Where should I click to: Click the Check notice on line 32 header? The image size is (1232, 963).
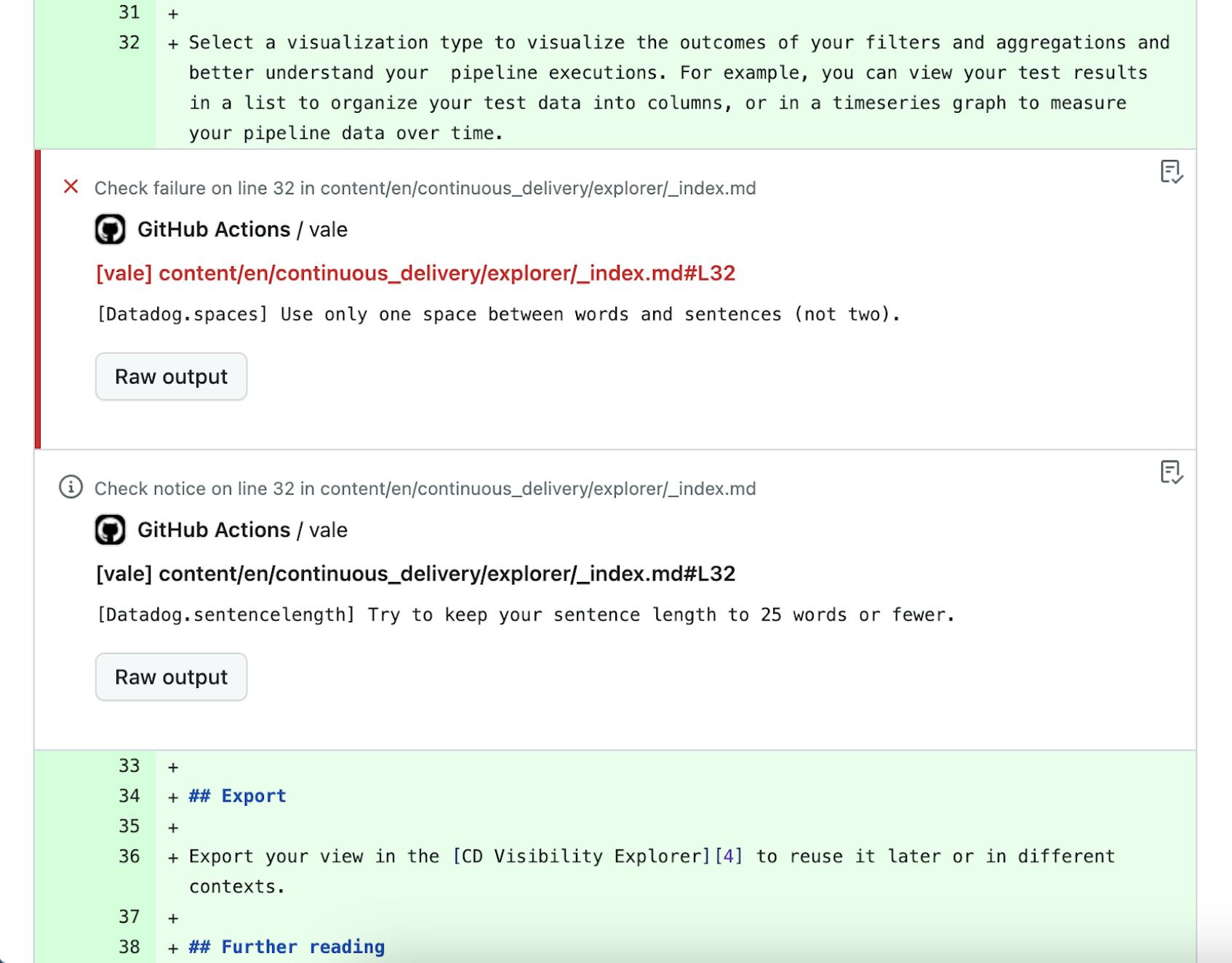point(424,488)
